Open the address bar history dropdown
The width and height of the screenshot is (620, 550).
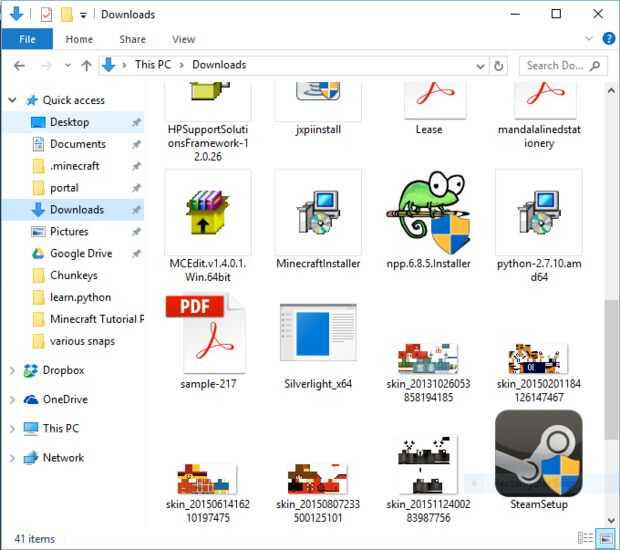[480, 66]
